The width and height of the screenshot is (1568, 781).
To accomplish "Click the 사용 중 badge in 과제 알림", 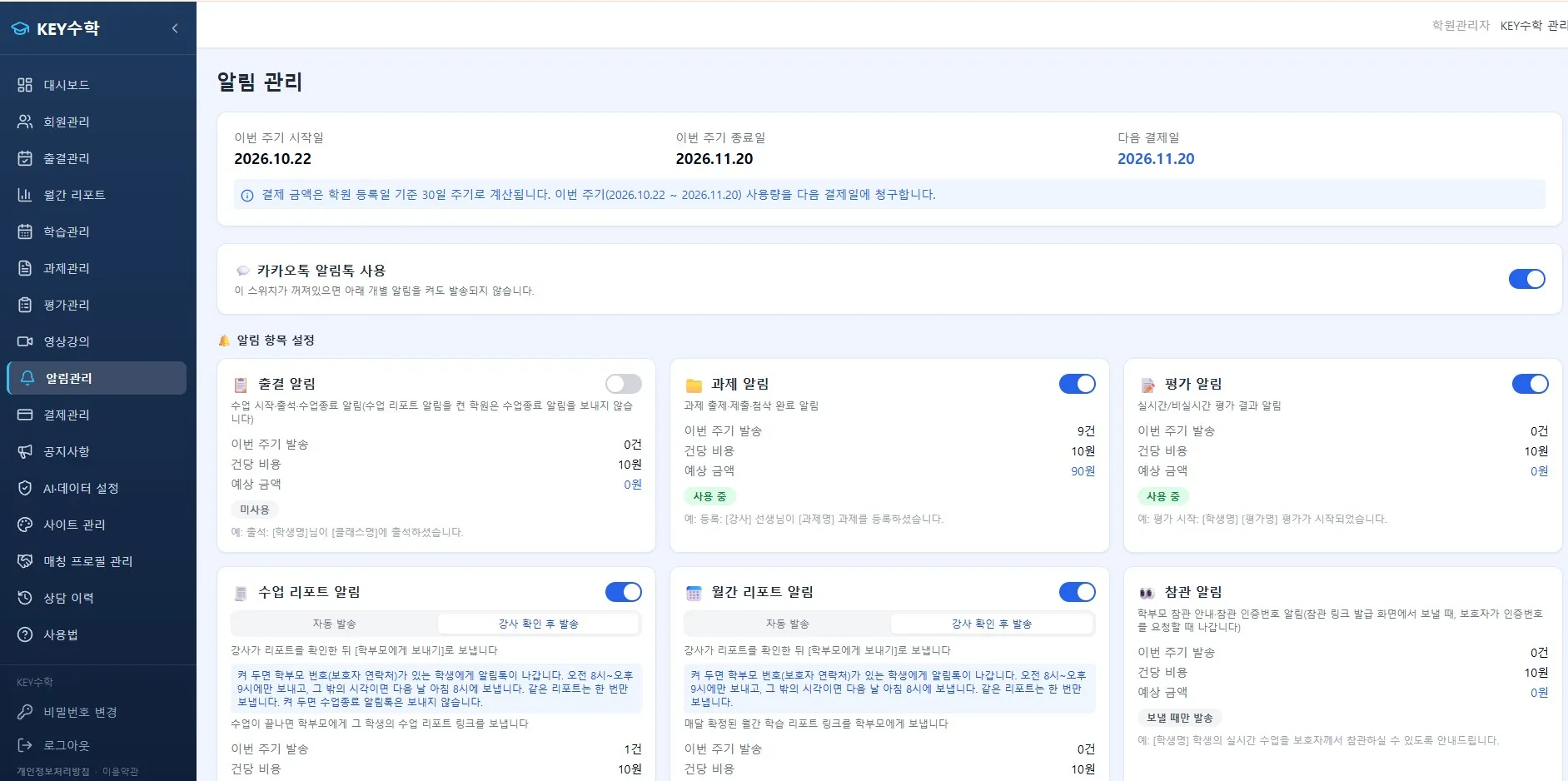I will pos(709,496).
